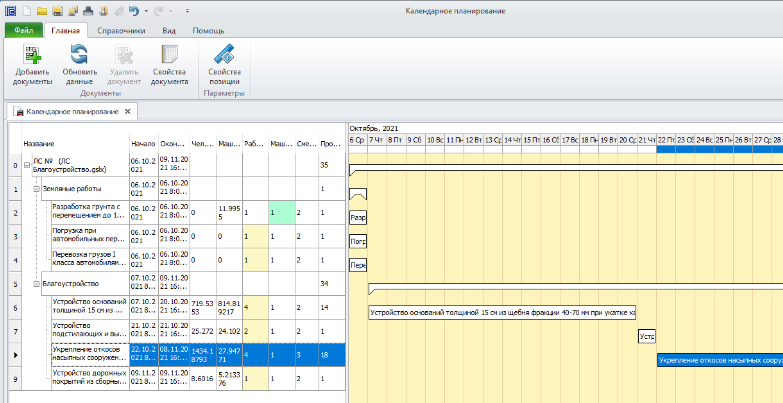Click Удалить документ button
This screenshot has width=783, height=403.
(124, 64)
